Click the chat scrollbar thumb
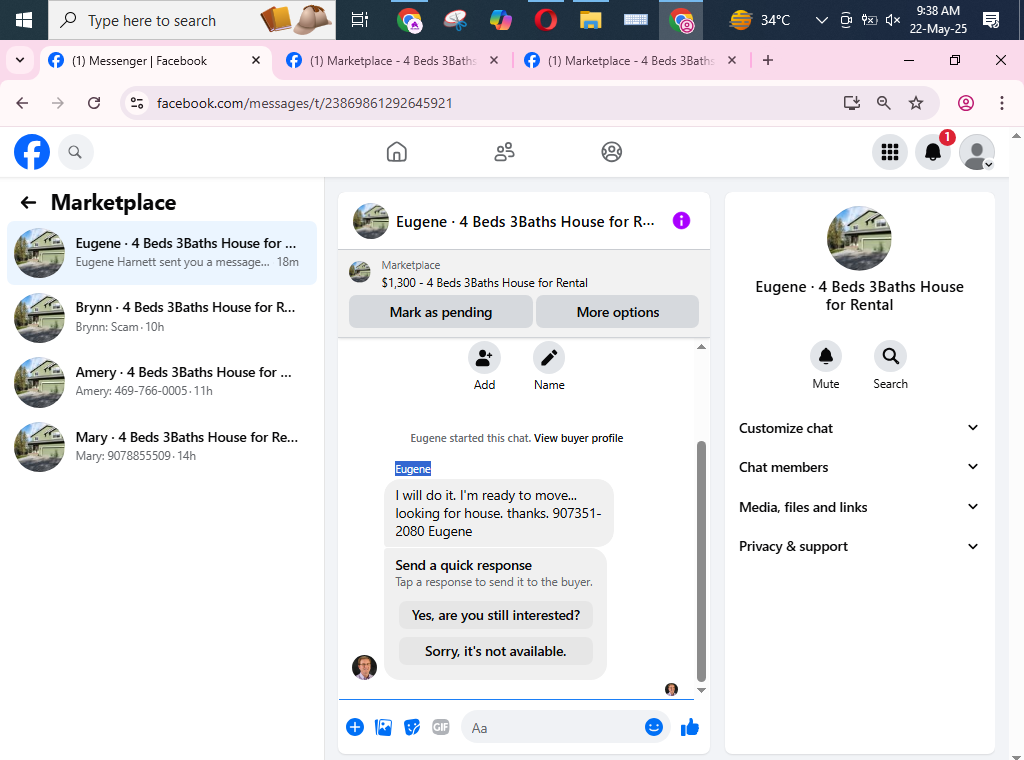Screen dimensions: 1024x760 point(701,562)
